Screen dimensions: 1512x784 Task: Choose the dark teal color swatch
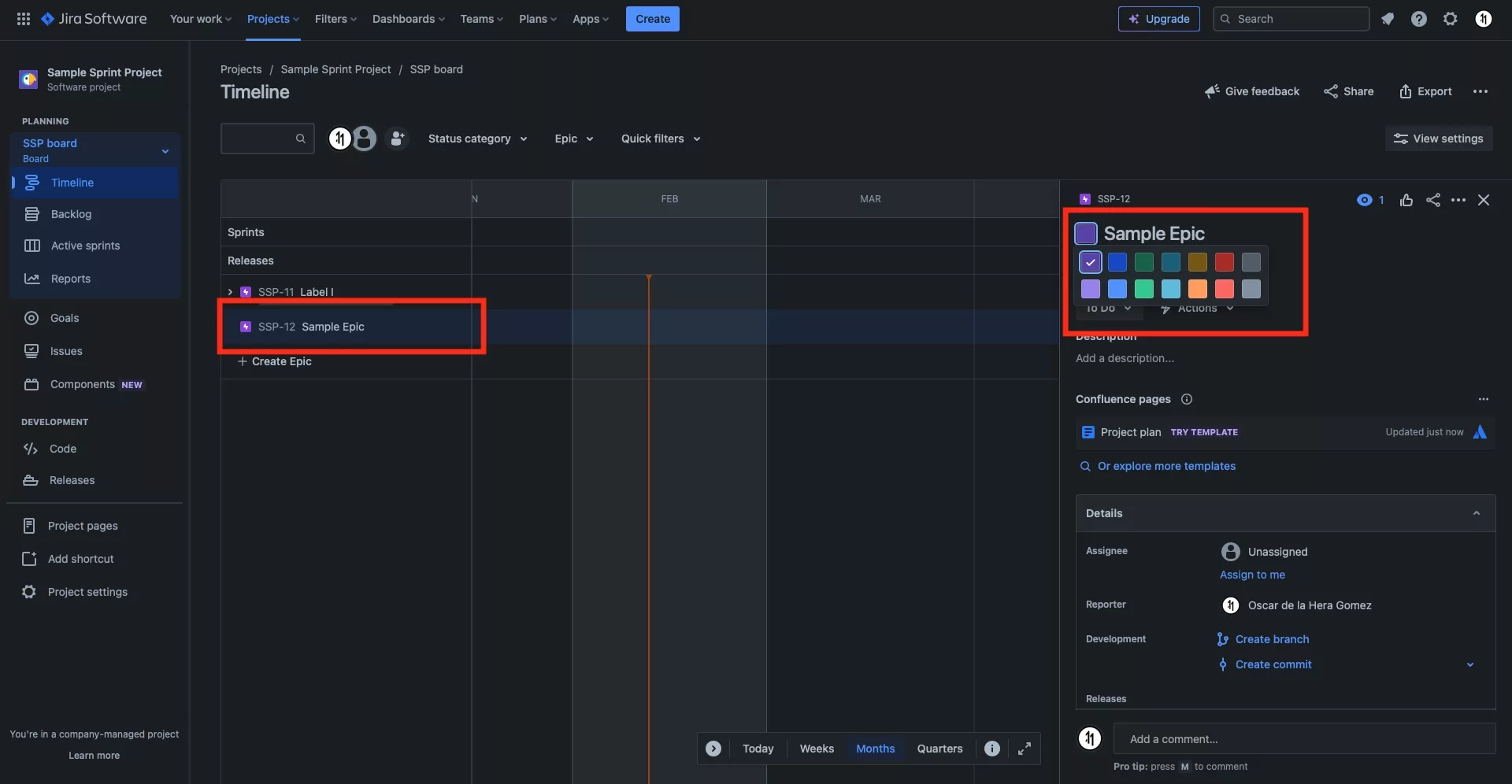click(1171, 262)
